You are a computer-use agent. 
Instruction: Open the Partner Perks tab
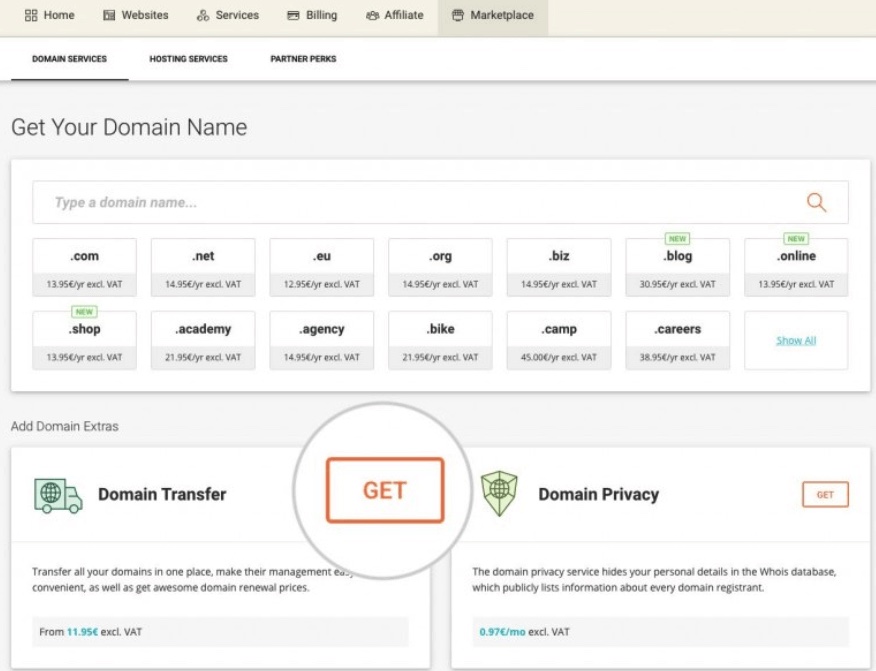tap(302, 58)
